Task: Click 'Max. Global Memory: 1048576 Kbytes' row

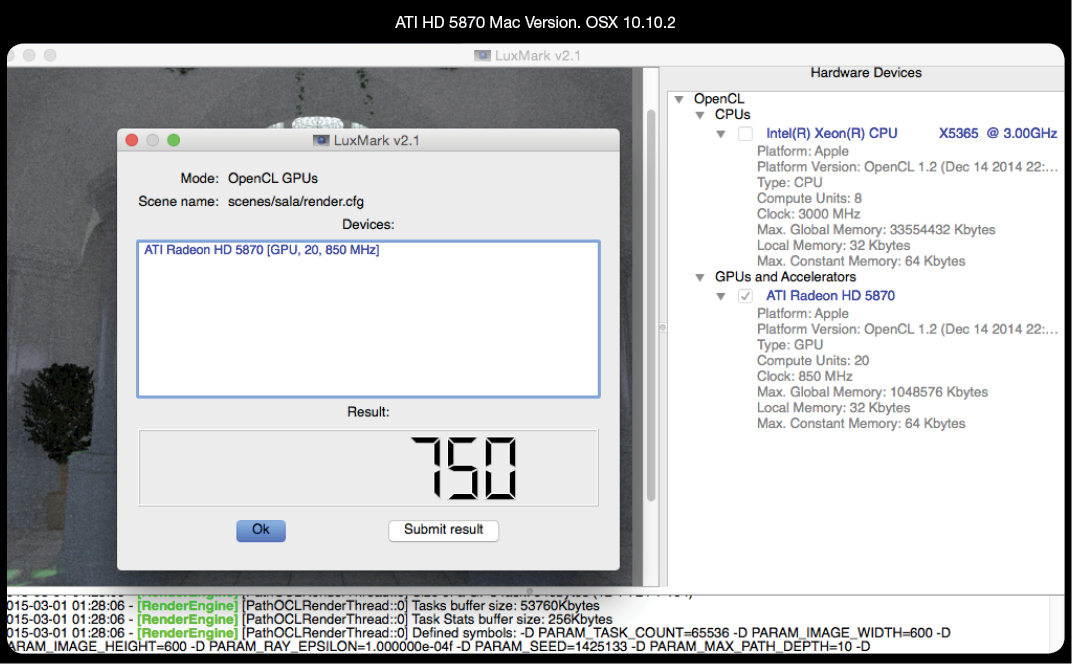Action: (x=872, y=392)
